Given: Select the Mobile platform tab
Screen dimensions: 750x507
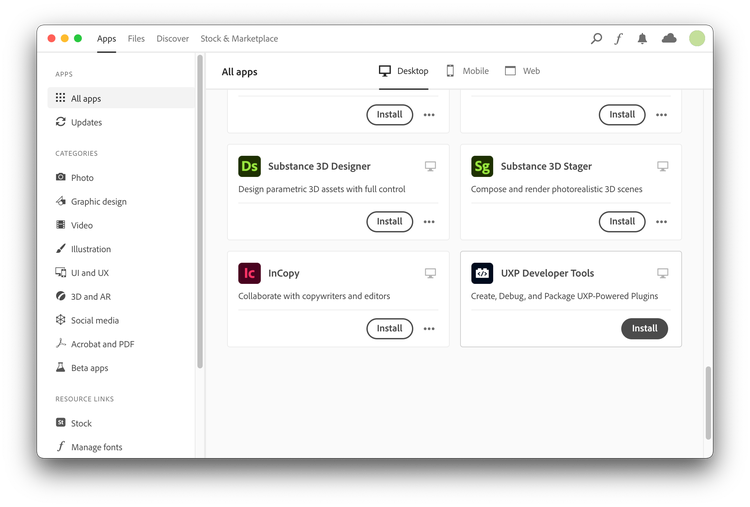Looking at the screenshot, I should pos(468,71).
